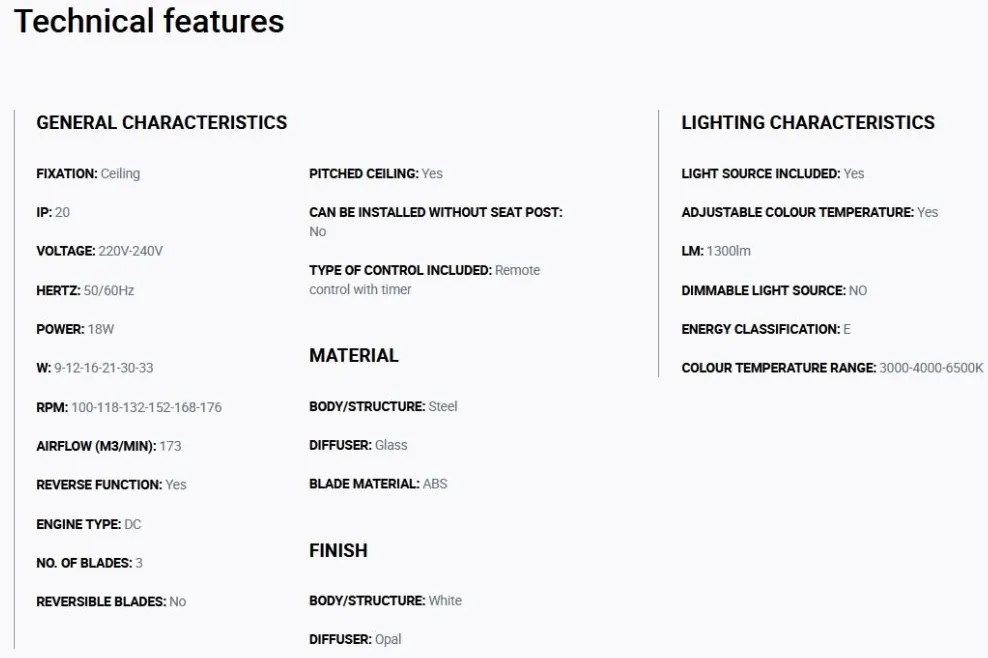Click the Hertz 50/60Hz entry
The image size is (988, 658).
pos(85,291)
